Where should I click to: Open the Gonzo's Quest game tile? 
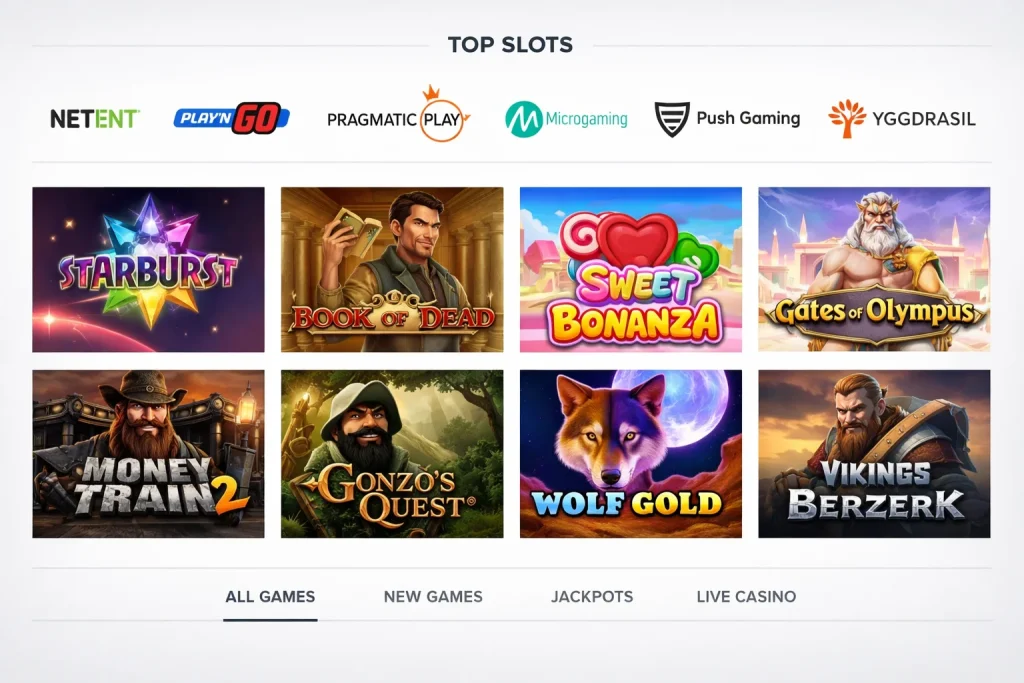[392, 454]
